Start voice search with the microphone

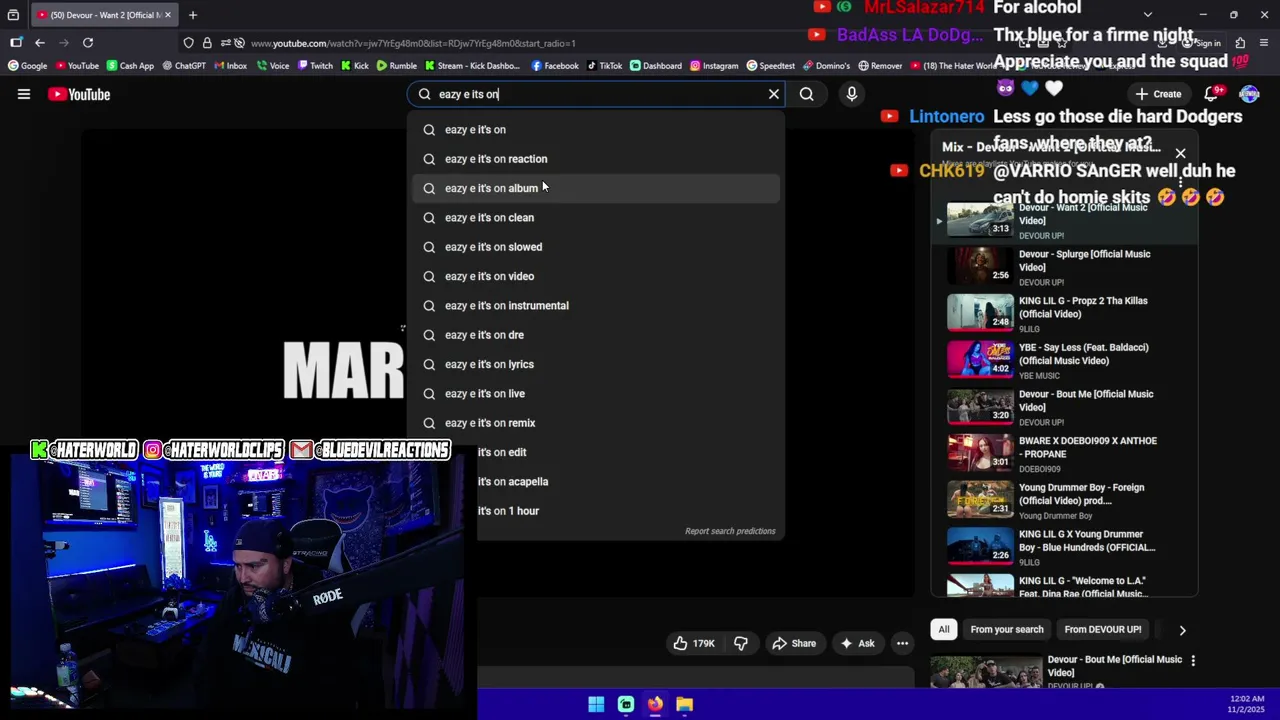tap(852, 94)
